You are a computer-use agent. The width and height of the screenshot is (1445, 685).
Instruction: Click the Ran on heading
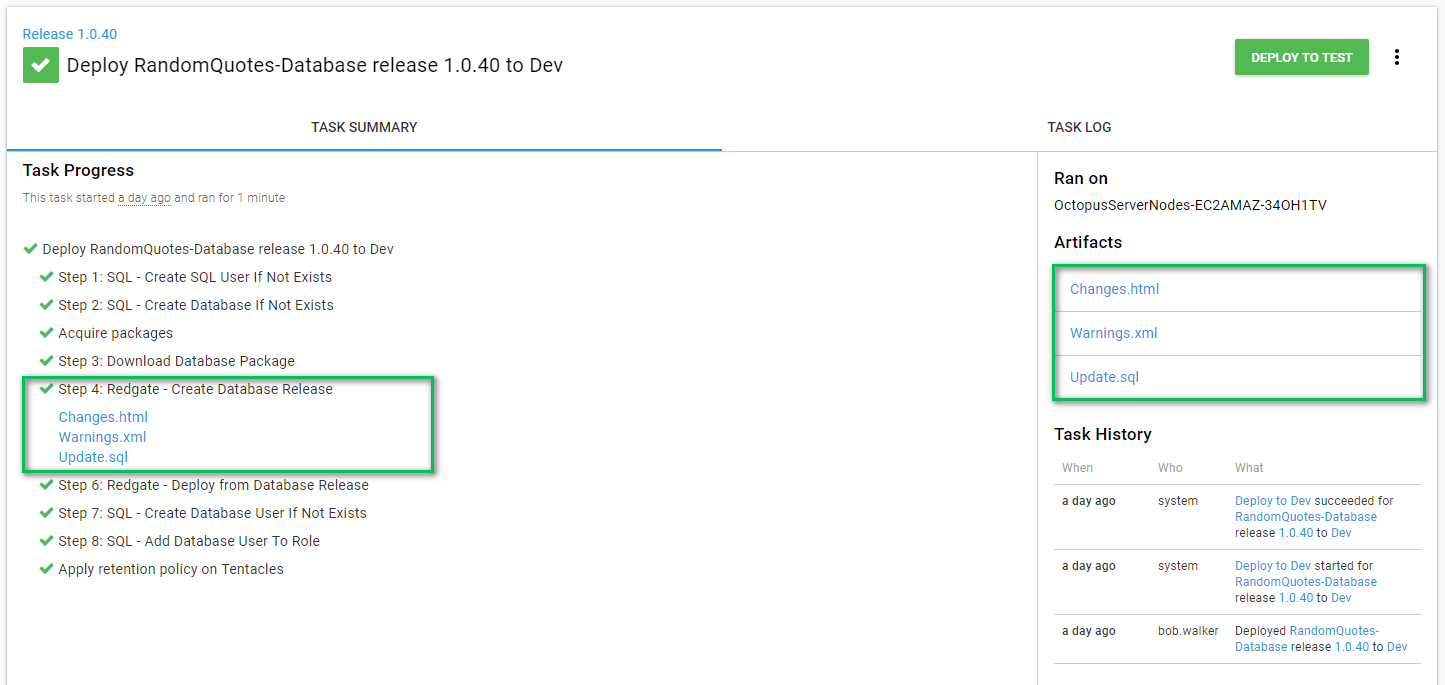tap(1081, 179)
